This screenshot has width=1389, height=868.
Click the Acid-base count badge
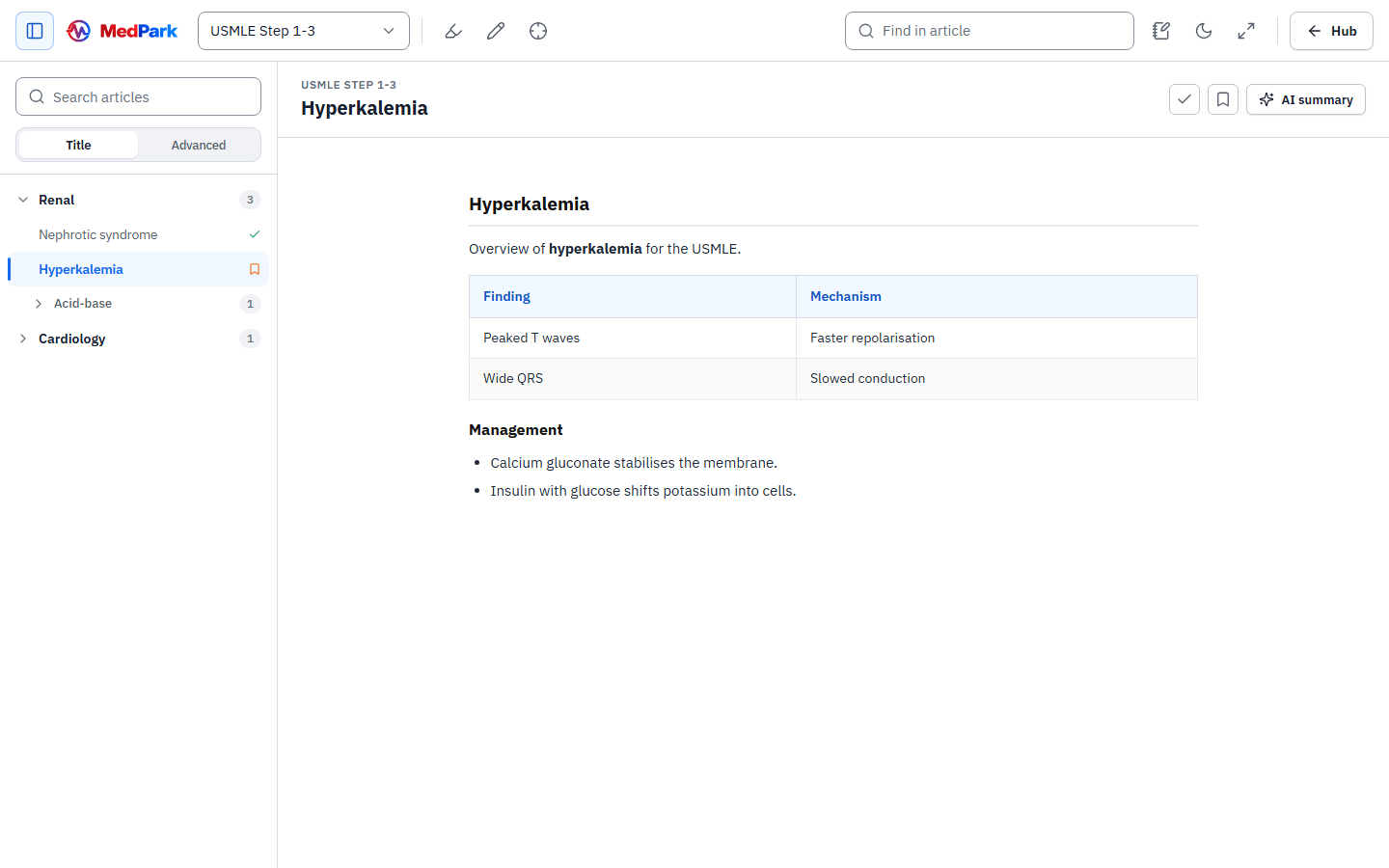pyautogui.click(x=250, y=304)
